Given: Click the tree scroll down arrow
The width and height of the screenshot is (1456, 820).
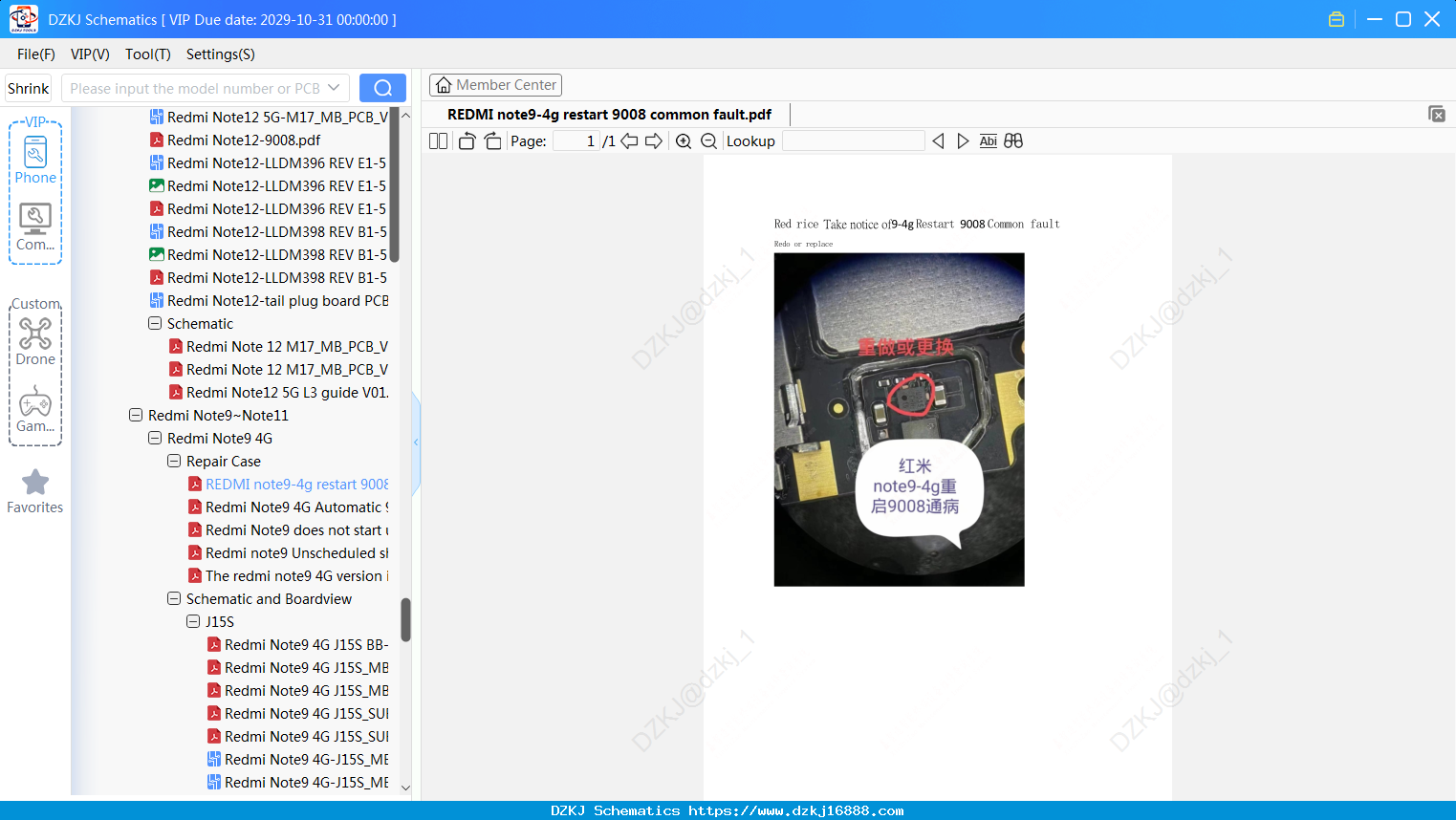Looking at the screenshot, I should (x=405, y=788).
